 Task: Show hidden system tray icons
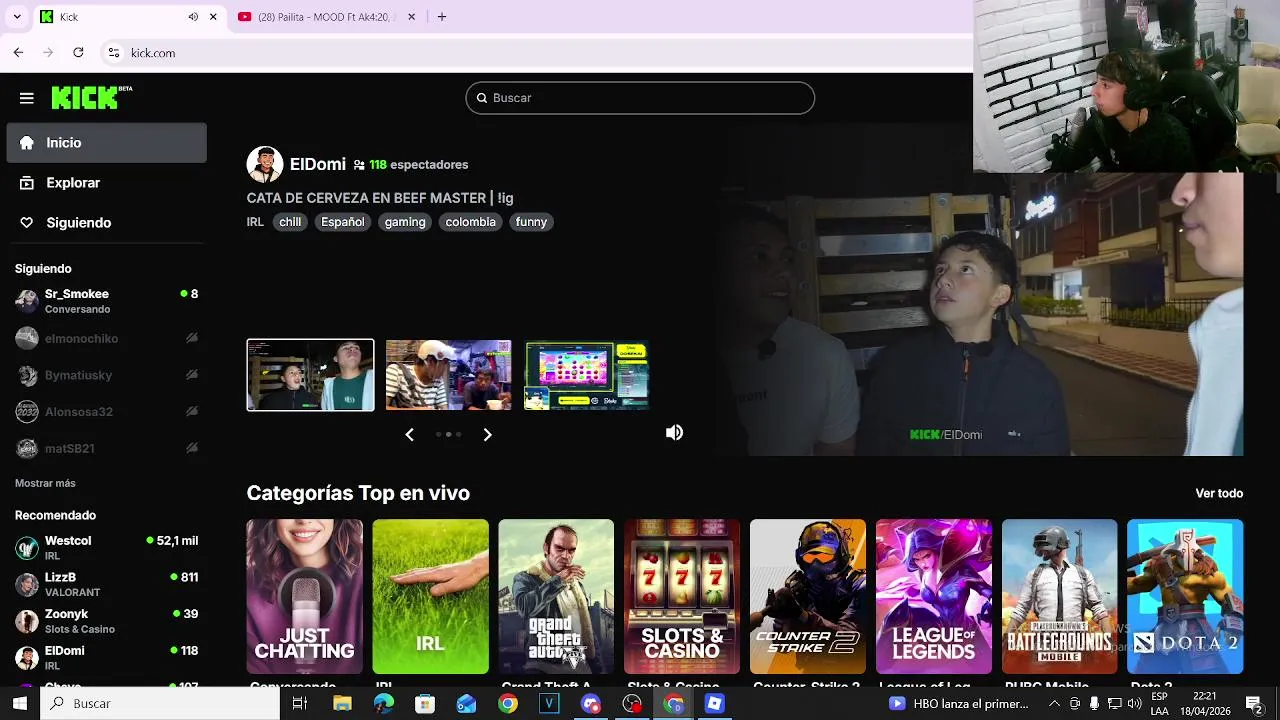(1056, 704)
